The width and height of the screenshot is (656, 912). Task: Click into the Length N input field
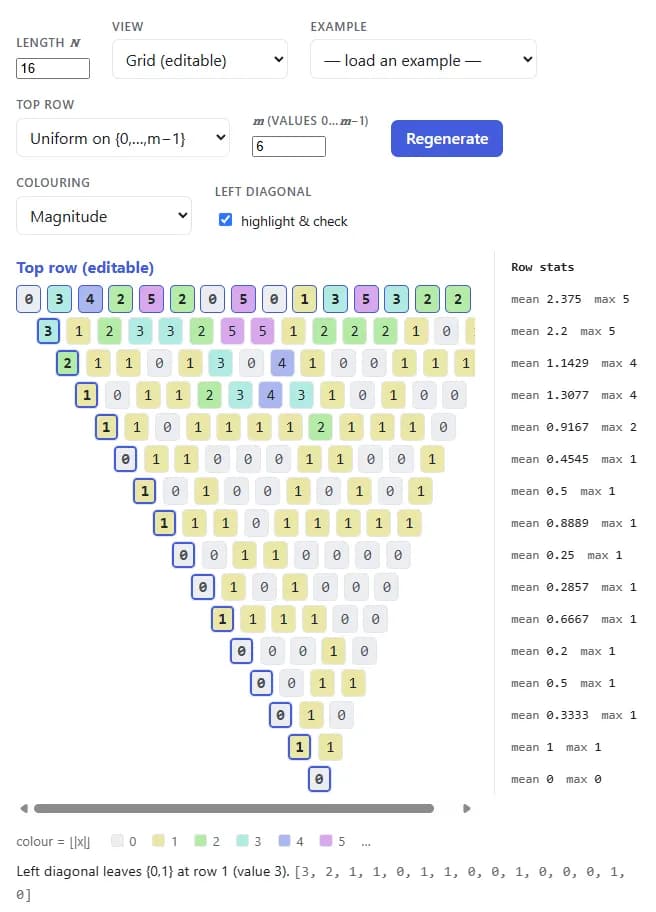click(53, 68)
